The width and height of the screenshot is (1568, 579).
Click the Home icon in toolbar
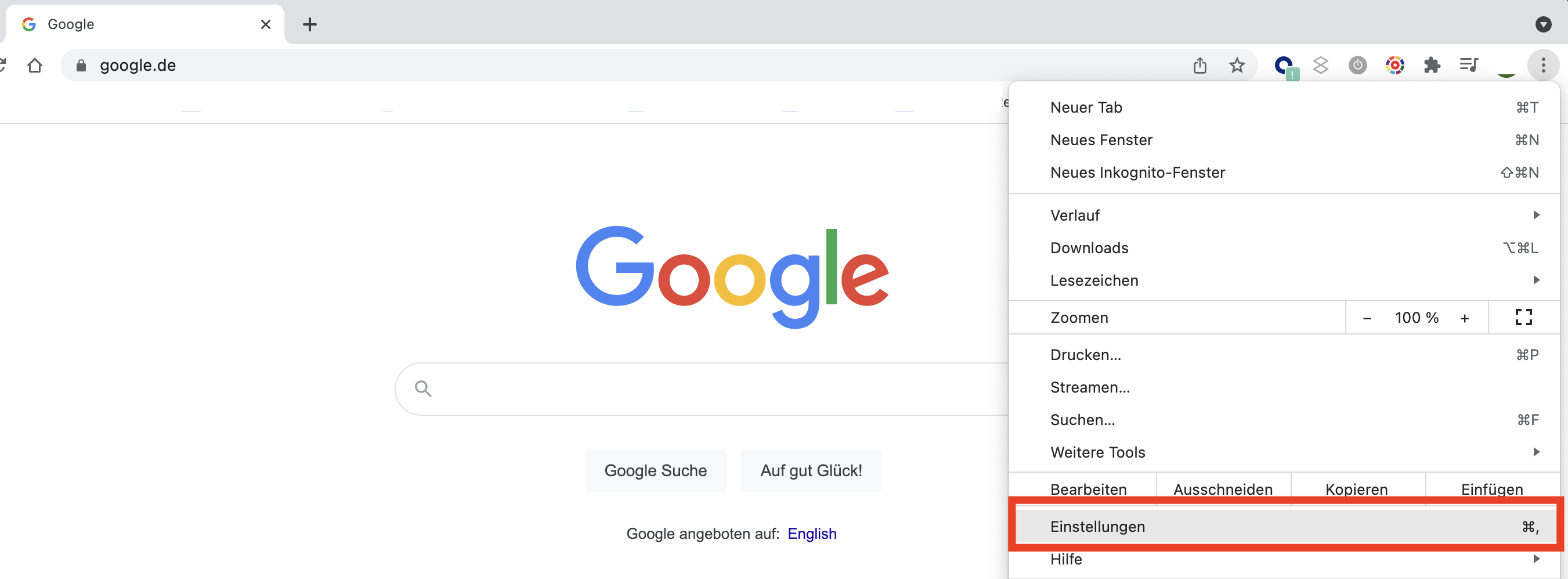click(x=35, y=65)
